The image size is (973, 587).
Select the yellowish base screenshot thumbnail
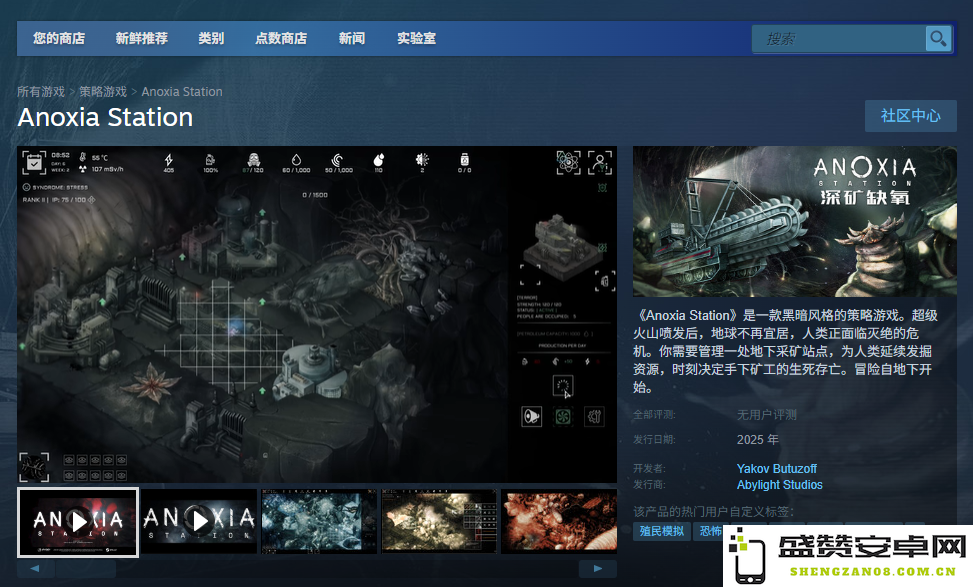tap(439, 521)
